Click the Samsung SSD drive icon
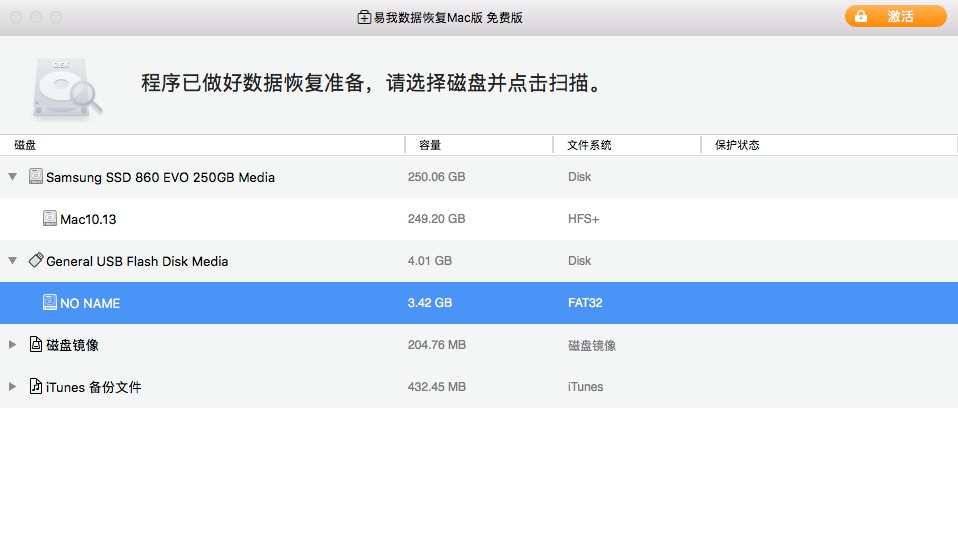 point(36,177)
